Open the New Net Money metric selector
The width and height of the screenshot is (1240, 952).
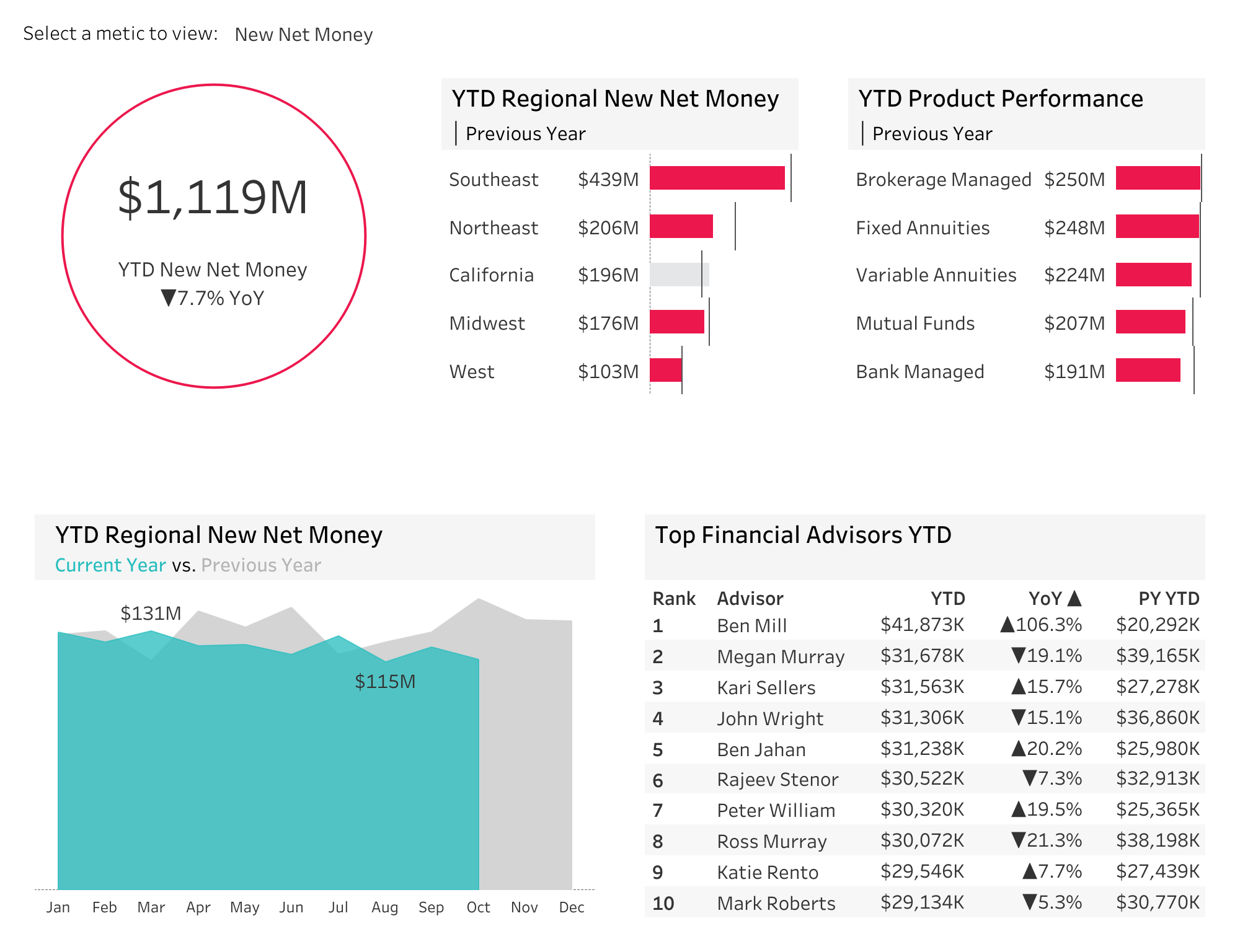click(x=304, y=35)
